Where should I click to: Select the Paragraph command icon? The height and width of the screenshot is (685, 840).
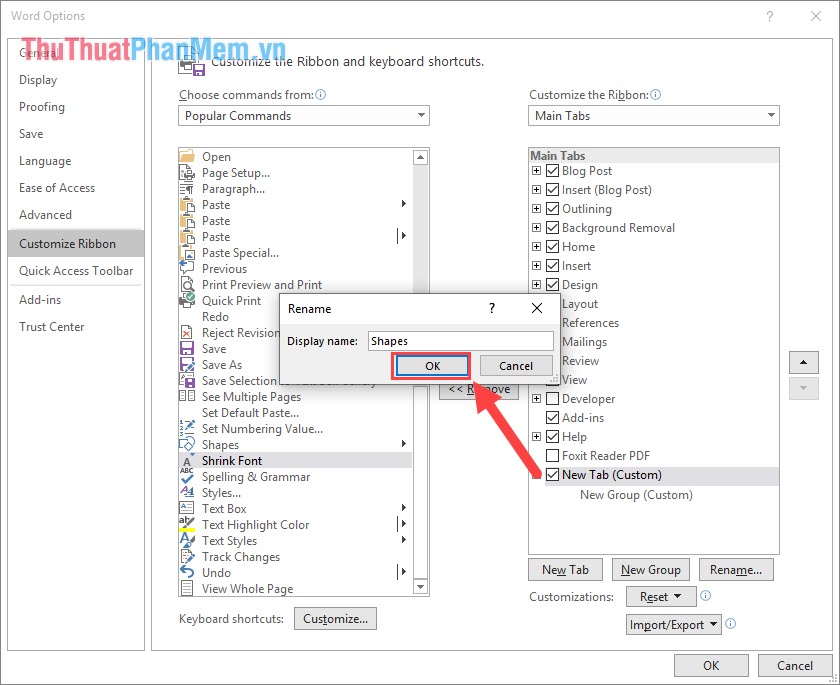[x=187, y=189]
